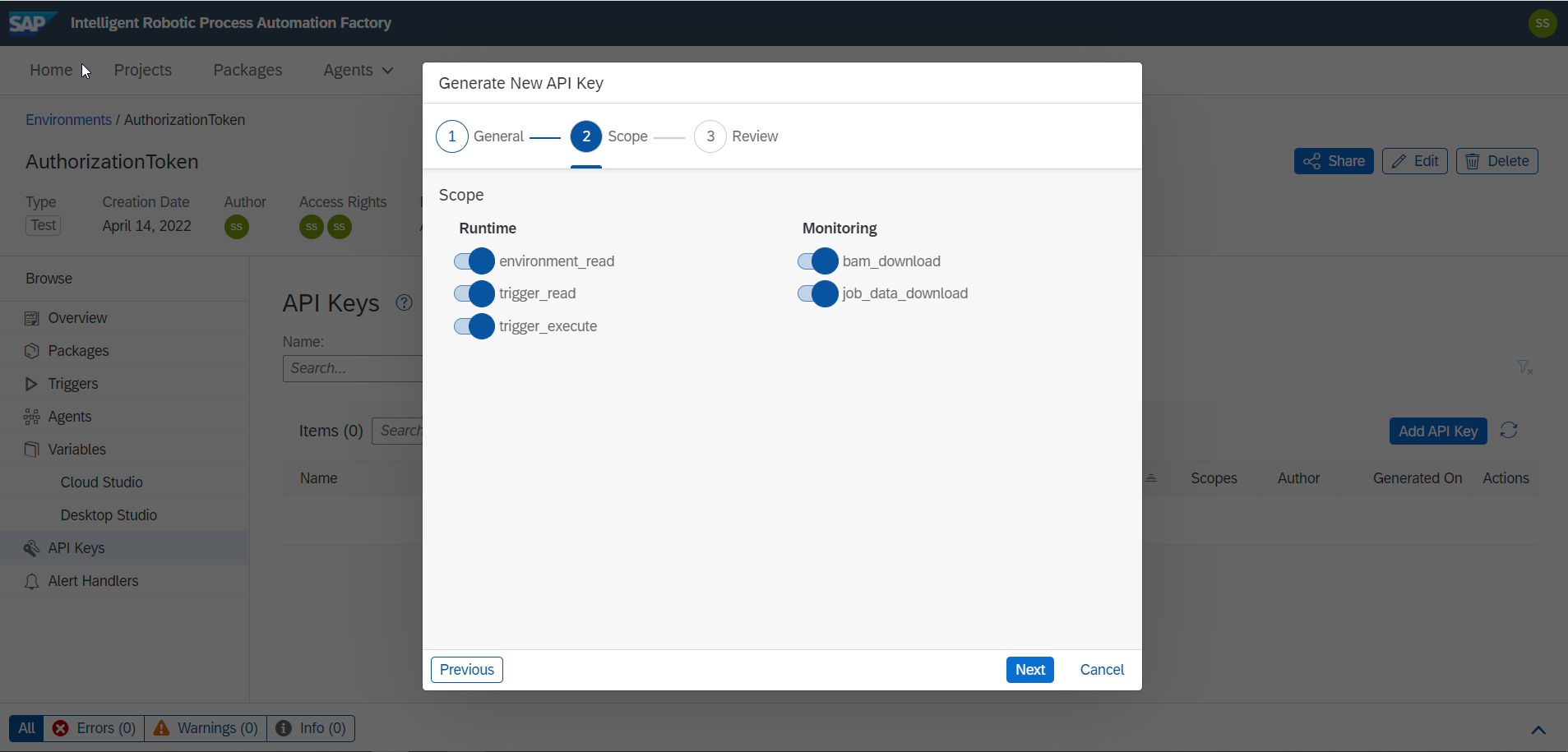Select wizard step 2 Scope

(x=609, y=136)
